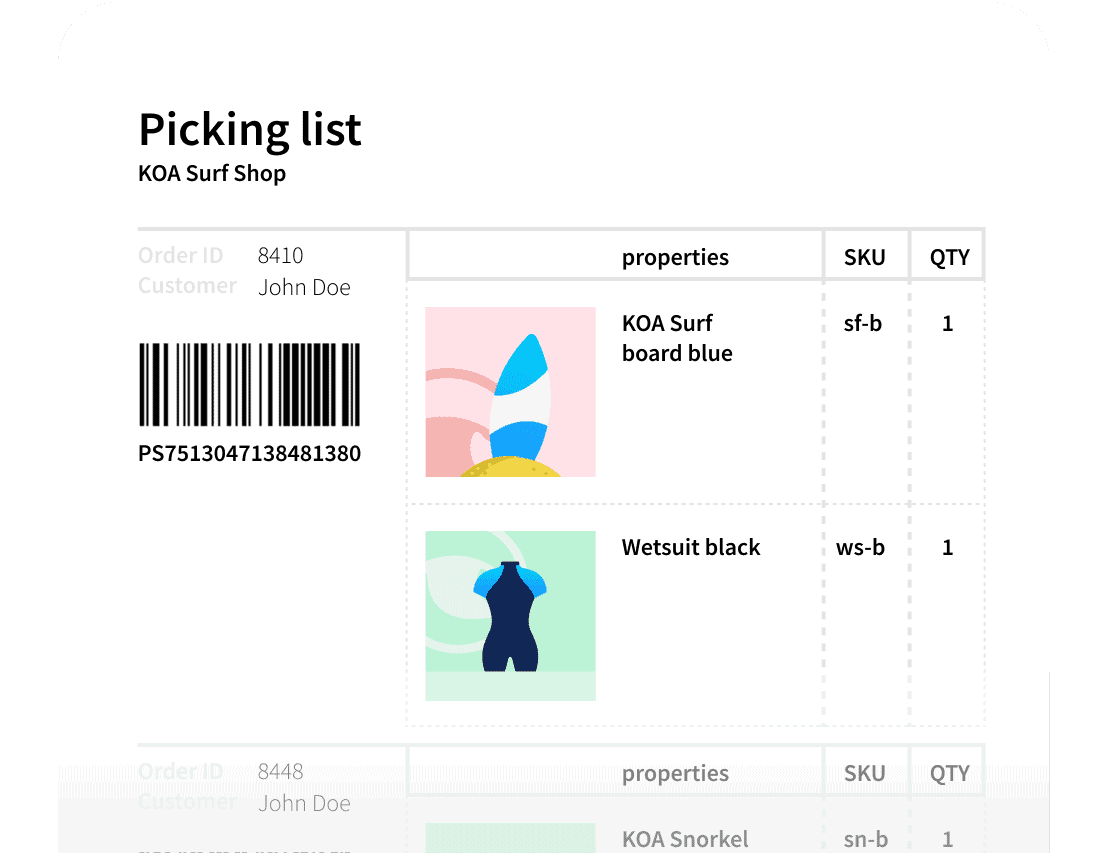This screenshot has height=853, width=1108.
Task: Click the order 8410 barcode
Action: point(249,385)
